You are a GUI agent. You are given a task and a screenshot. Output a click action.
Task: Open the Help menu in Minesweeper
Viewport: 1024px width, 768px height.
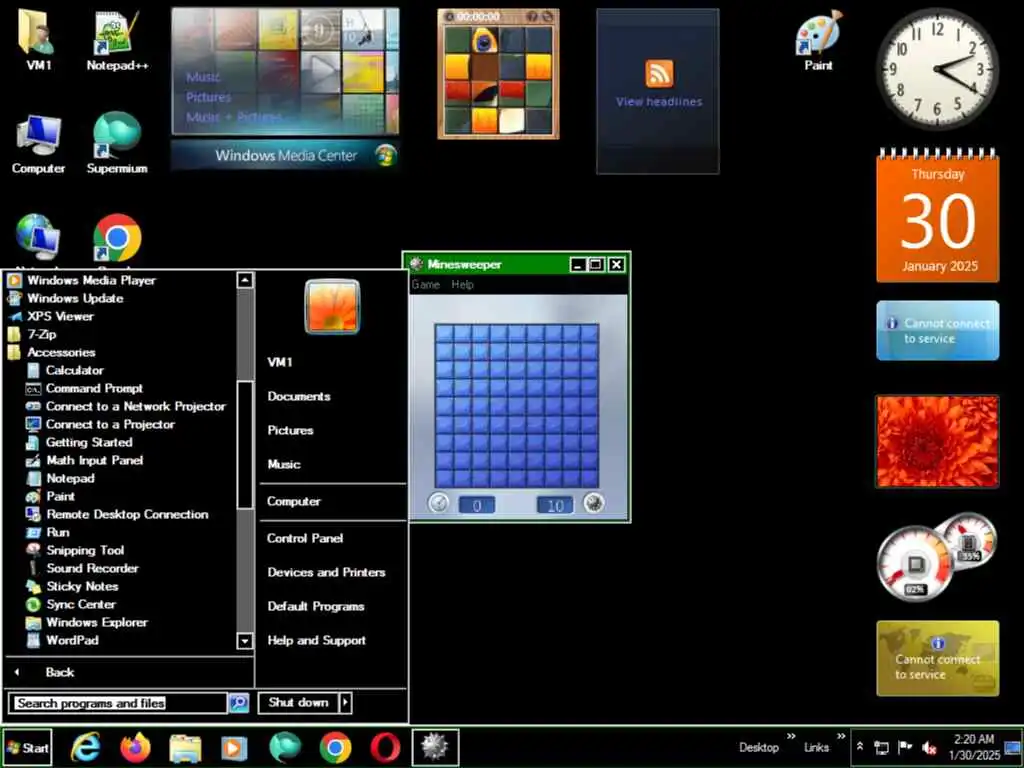click(x=462, y=285)
